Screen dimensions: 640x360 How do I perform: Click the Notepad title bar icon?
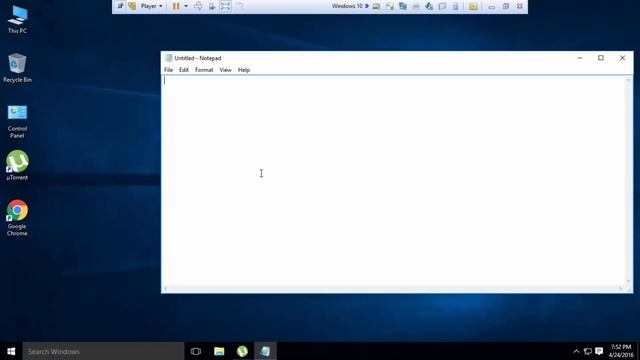[169, 58]
